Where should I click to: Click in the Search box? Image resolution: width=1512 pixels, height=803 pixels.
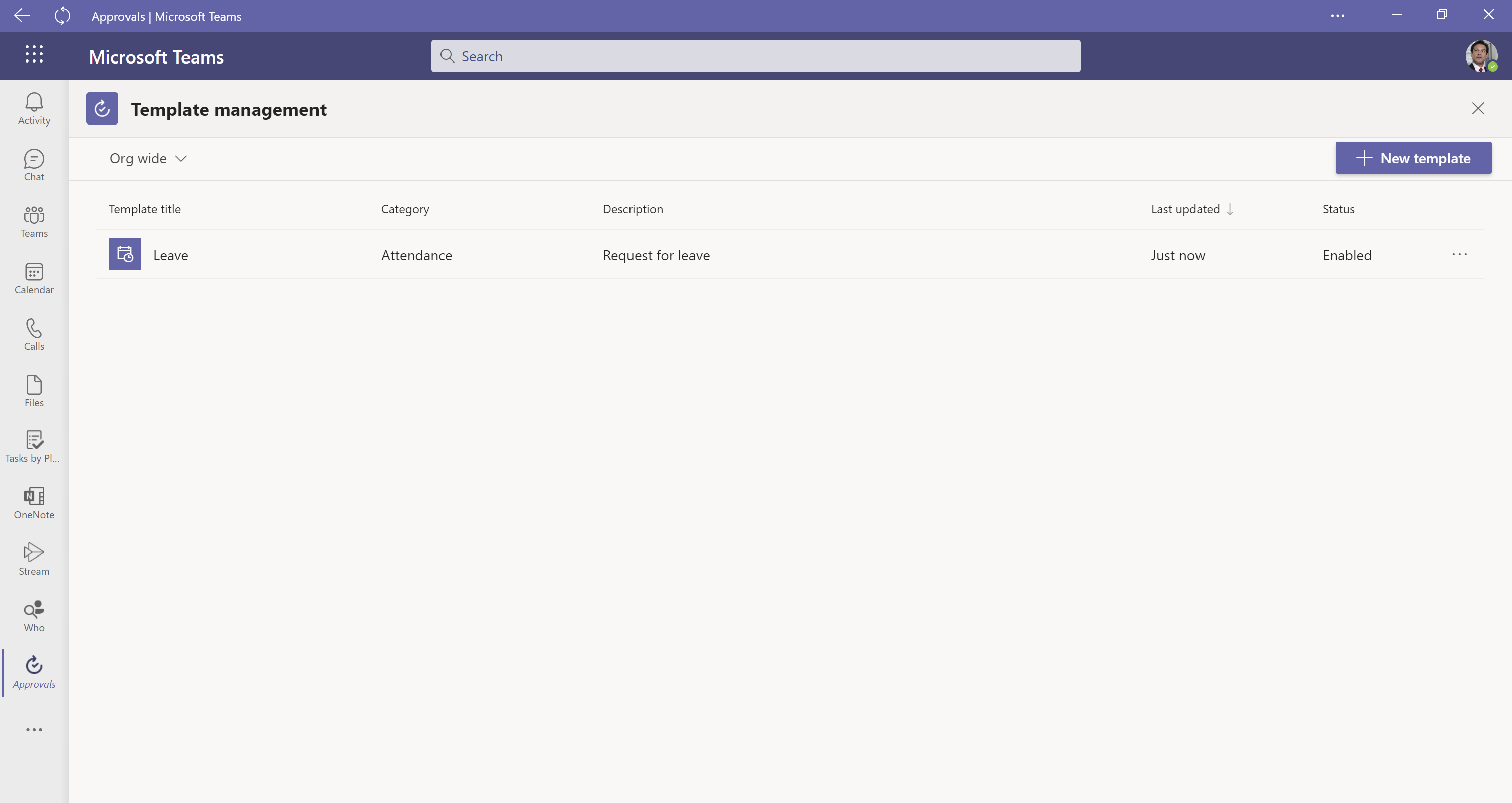coord(755,56)
